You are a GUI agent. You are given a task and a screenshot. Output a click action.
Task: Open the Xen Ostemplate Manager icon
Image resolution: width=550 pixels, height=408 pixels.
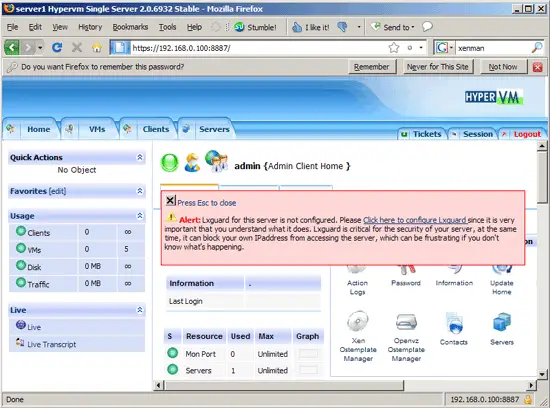(x=358, y=321)
